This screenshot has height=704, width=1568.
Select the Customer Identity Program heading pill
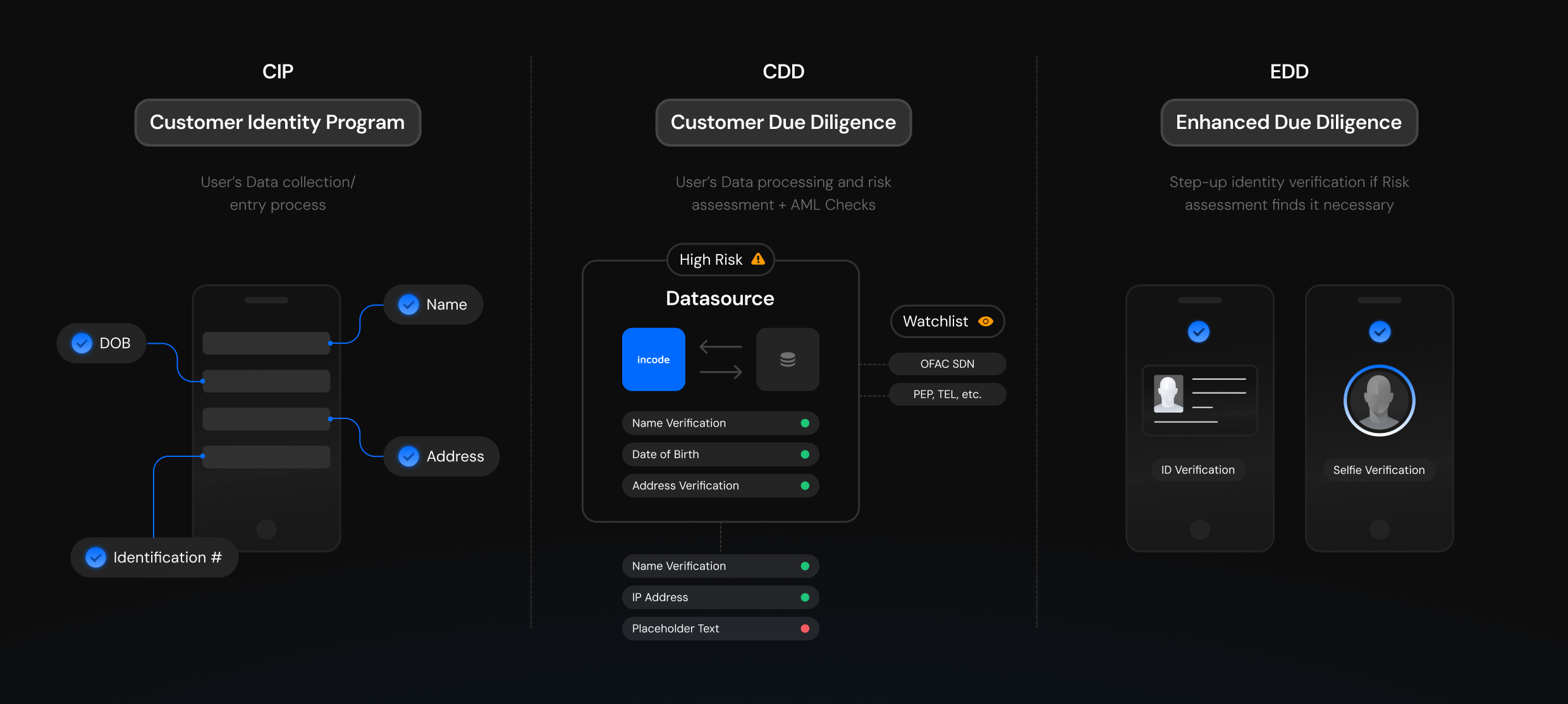pos(278,123)
